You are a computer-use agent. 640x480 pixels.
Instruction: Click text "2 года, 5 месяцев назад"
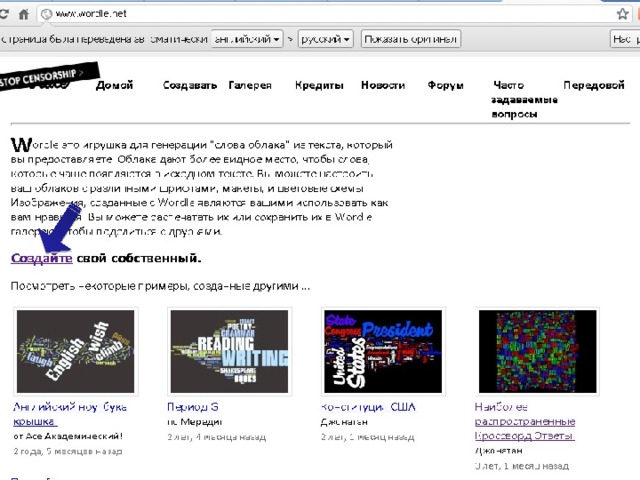click(x=68, y=451)
